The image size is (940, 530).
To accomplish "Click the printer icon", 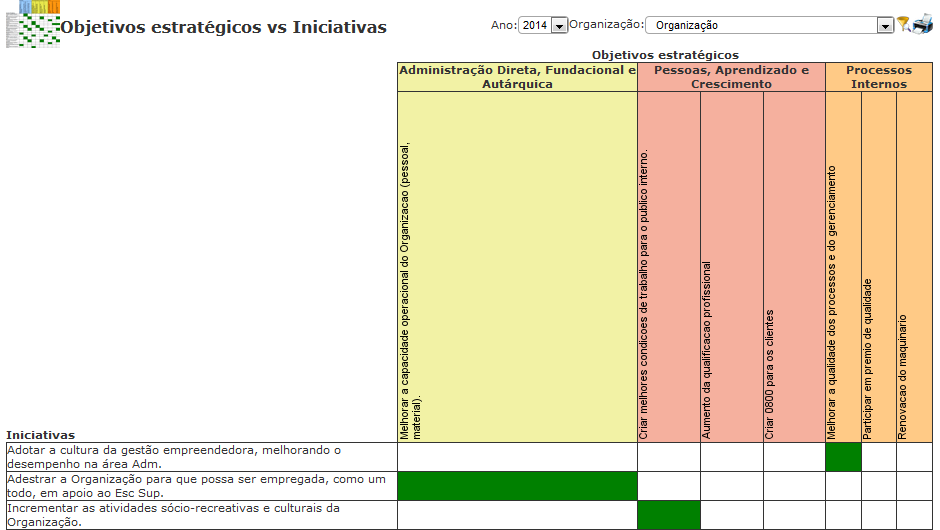I will [x=923, y=24].
